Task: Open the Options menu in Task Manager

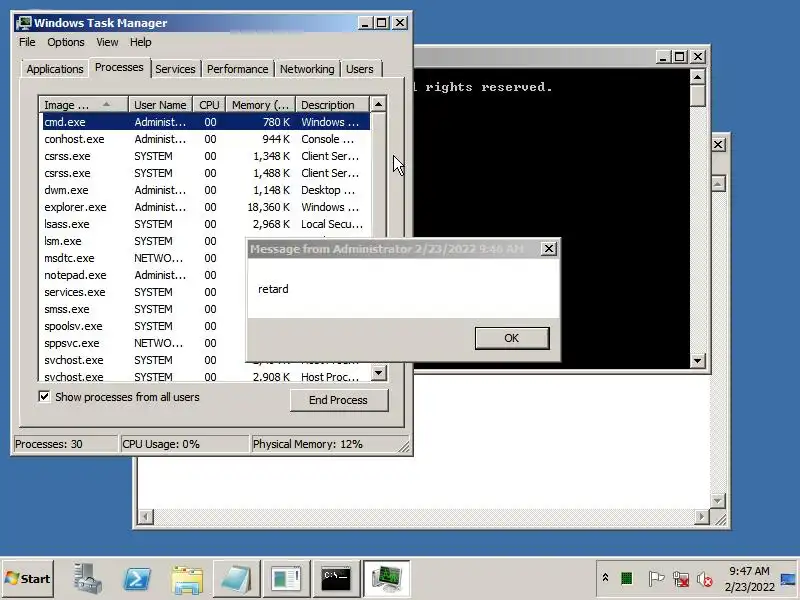Action: 66,42
